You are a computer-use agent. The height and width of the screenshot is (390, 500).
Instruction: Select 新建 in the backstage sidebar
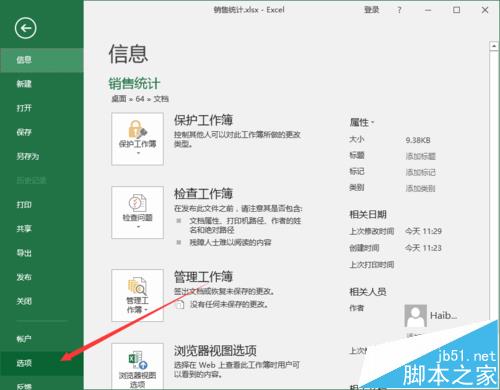point(42,84)
